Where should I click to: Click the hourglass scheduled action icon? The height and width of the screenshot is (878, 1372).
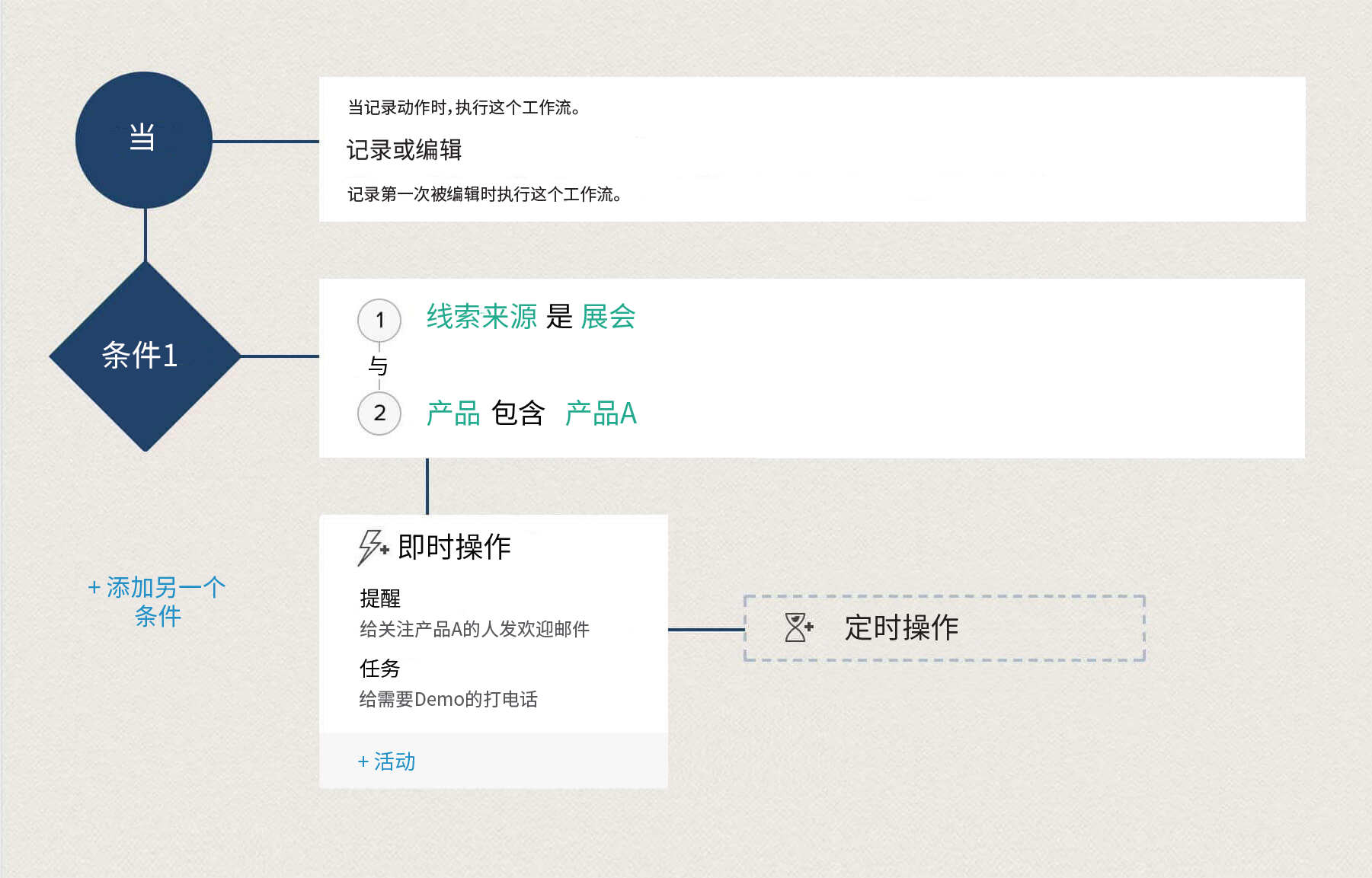[798, 627]
